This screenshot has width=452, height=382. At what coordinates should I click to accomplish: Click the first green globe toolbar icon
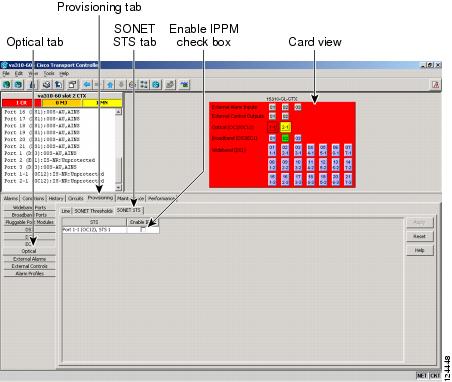6,85
